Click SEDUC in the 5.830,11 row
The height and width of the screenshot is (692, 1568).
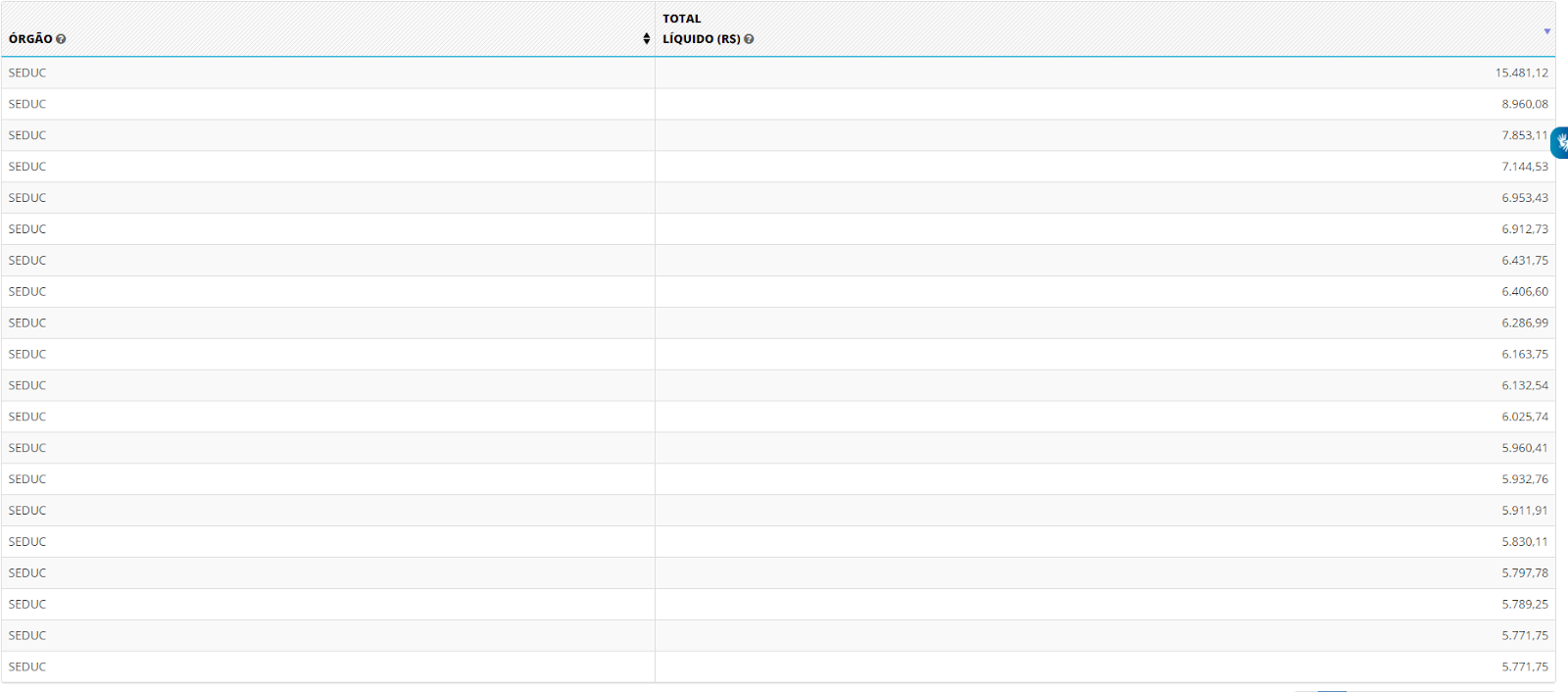tap(27, 542)
